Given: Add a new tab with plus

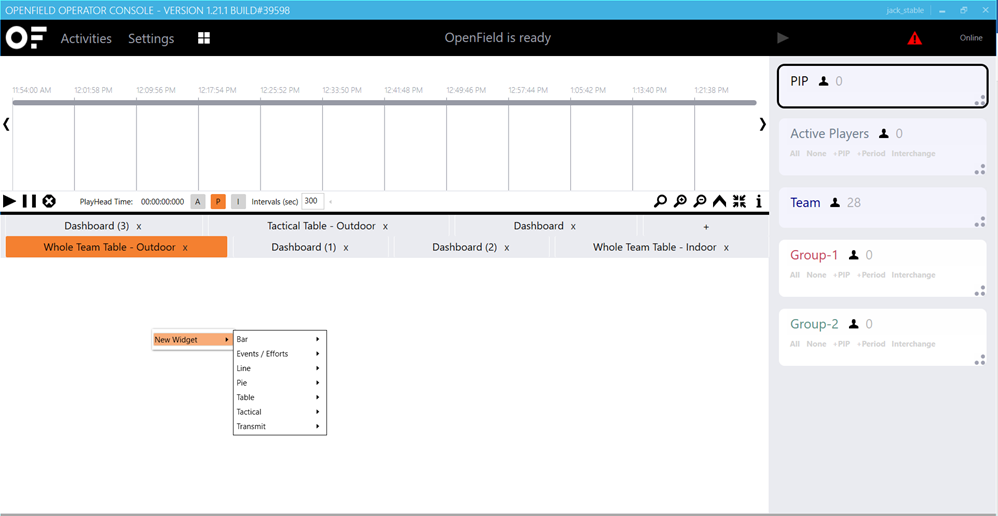Looking at the screenshot, I should [x=706, y=226].
